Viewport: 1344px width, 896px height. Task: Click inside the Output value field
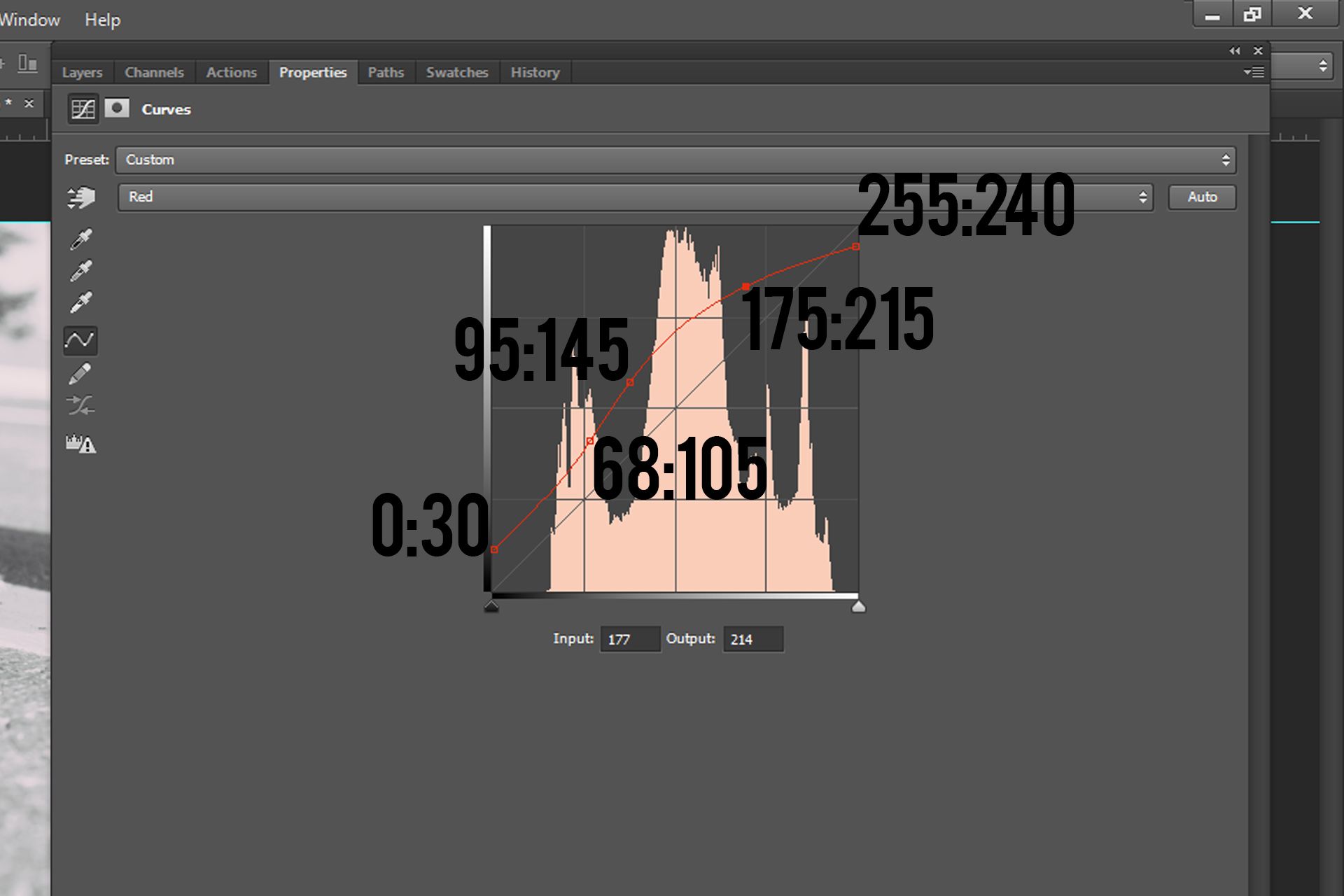(x=752, y=638)
